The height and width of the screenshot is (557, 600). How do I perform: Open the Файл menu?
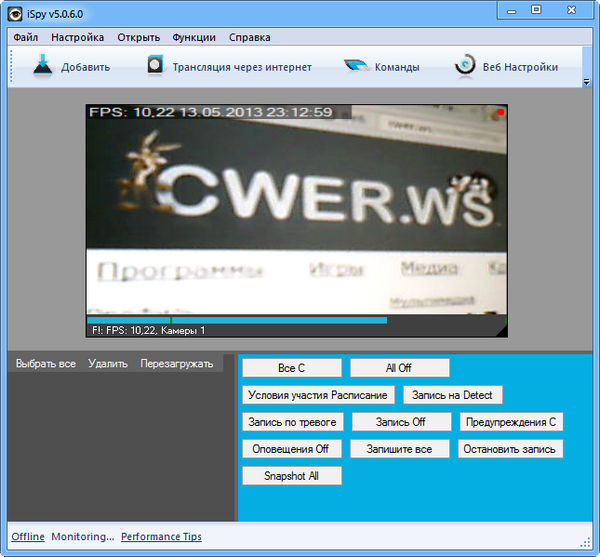tap(26, 38)
